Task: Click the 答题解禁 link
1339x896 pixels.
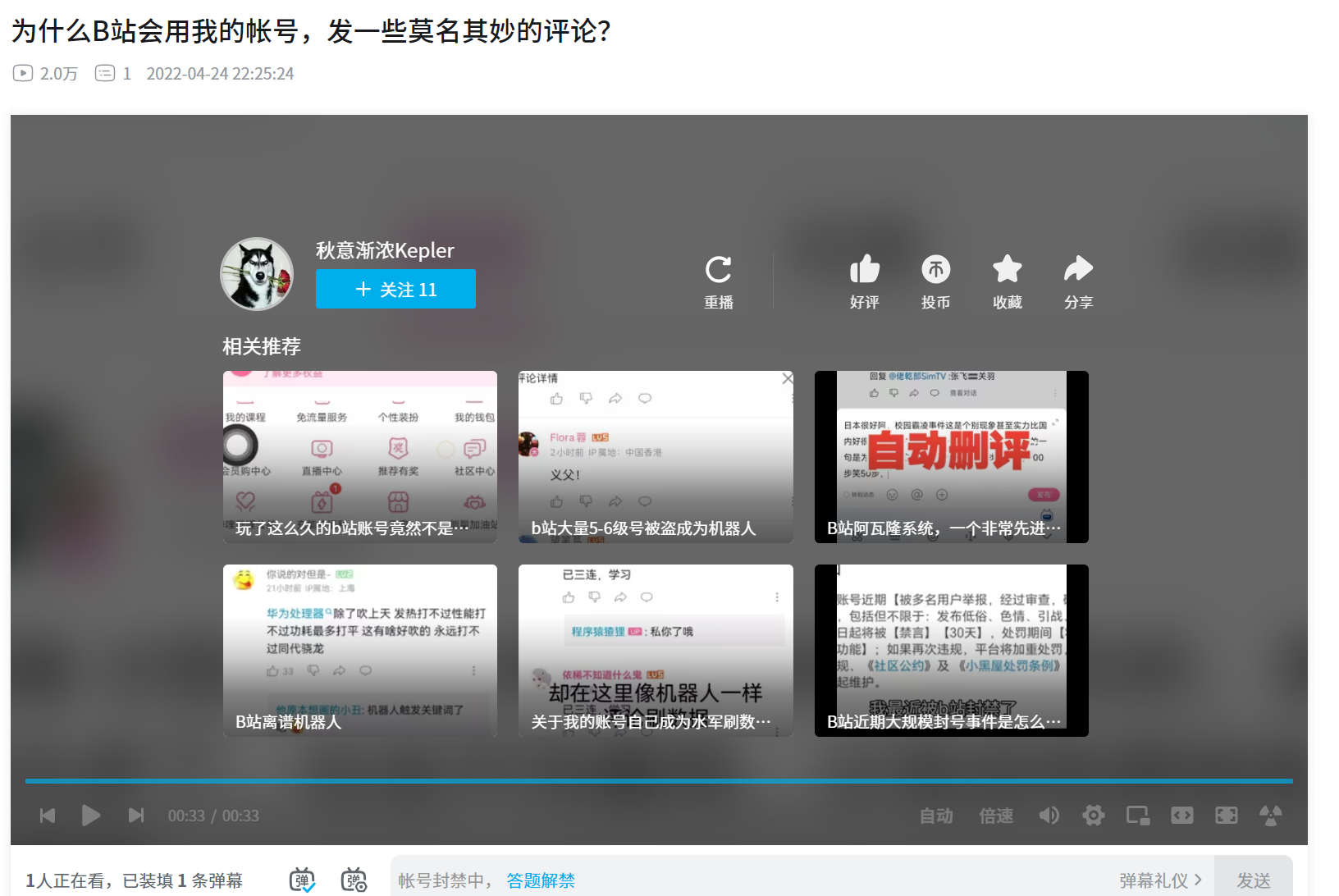Action: point(541,880)
